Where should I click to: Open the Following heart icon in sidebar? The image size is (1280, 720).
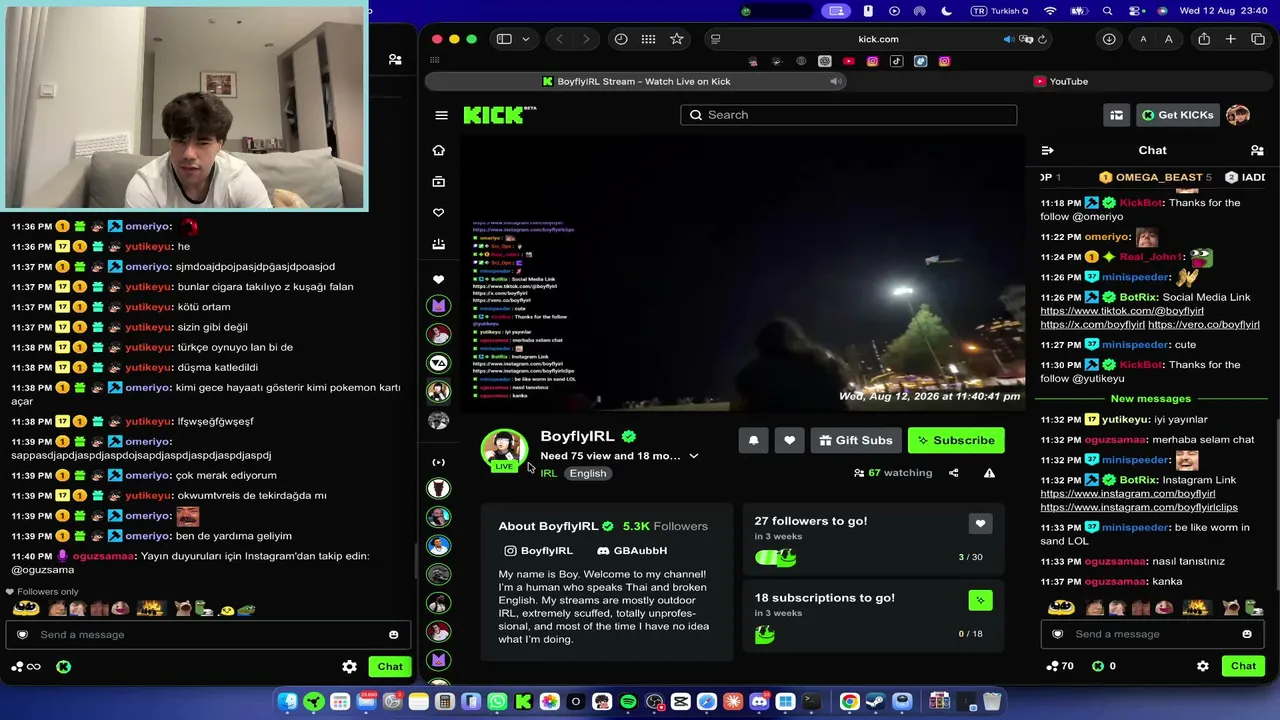[x=438, y=213]
